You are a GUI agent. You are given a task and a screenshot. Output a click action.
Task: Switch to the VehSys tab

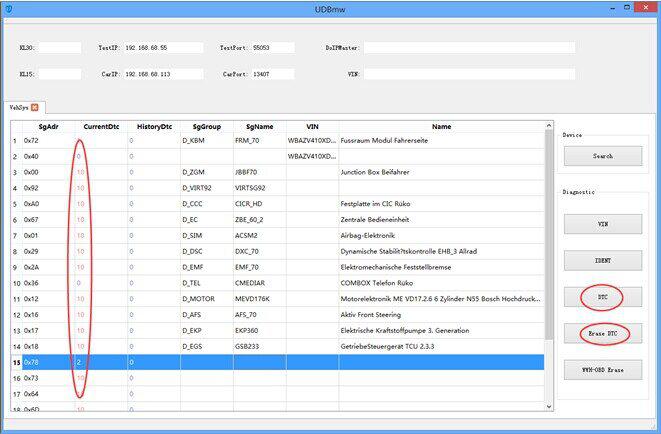point(17,107)
